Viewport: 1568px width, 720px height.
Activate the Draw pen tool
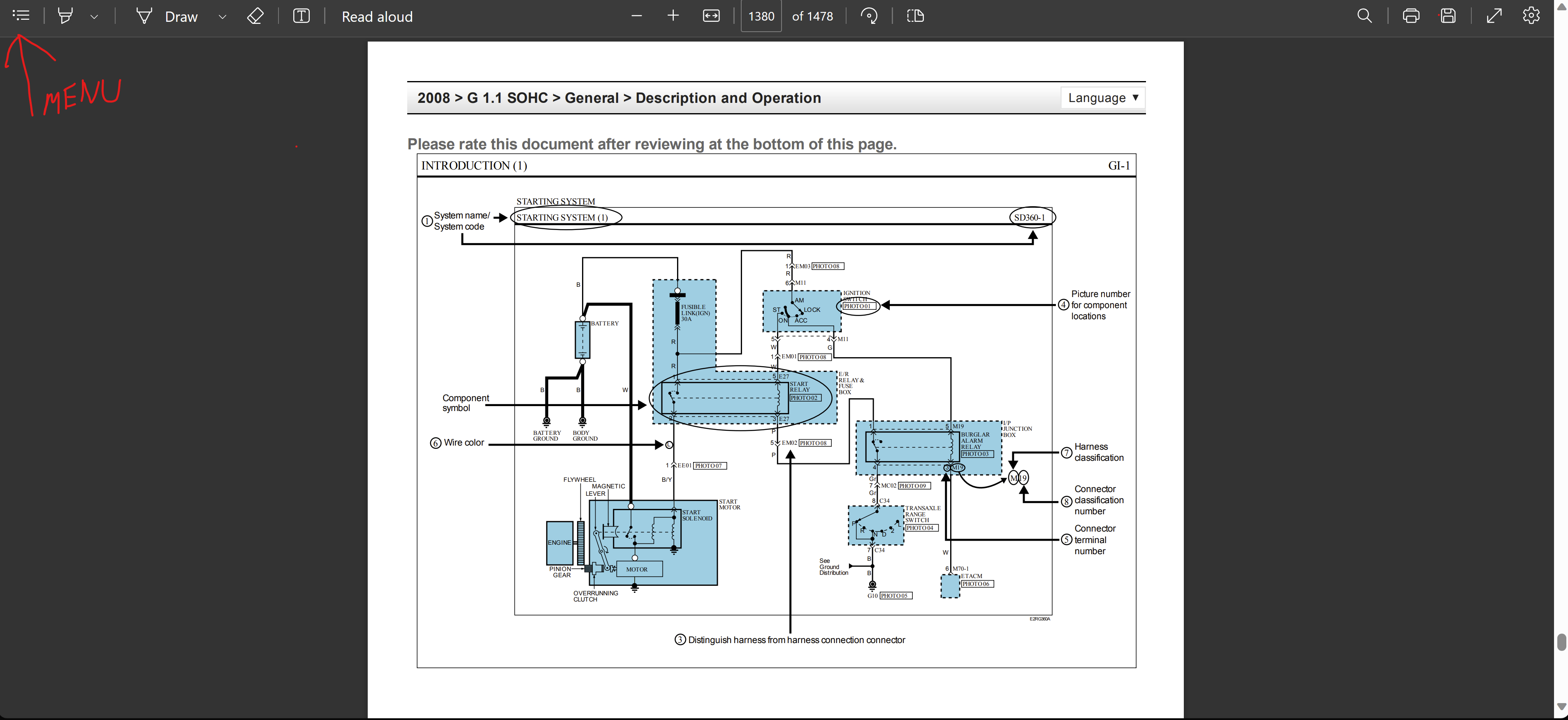tap(167, 16)
